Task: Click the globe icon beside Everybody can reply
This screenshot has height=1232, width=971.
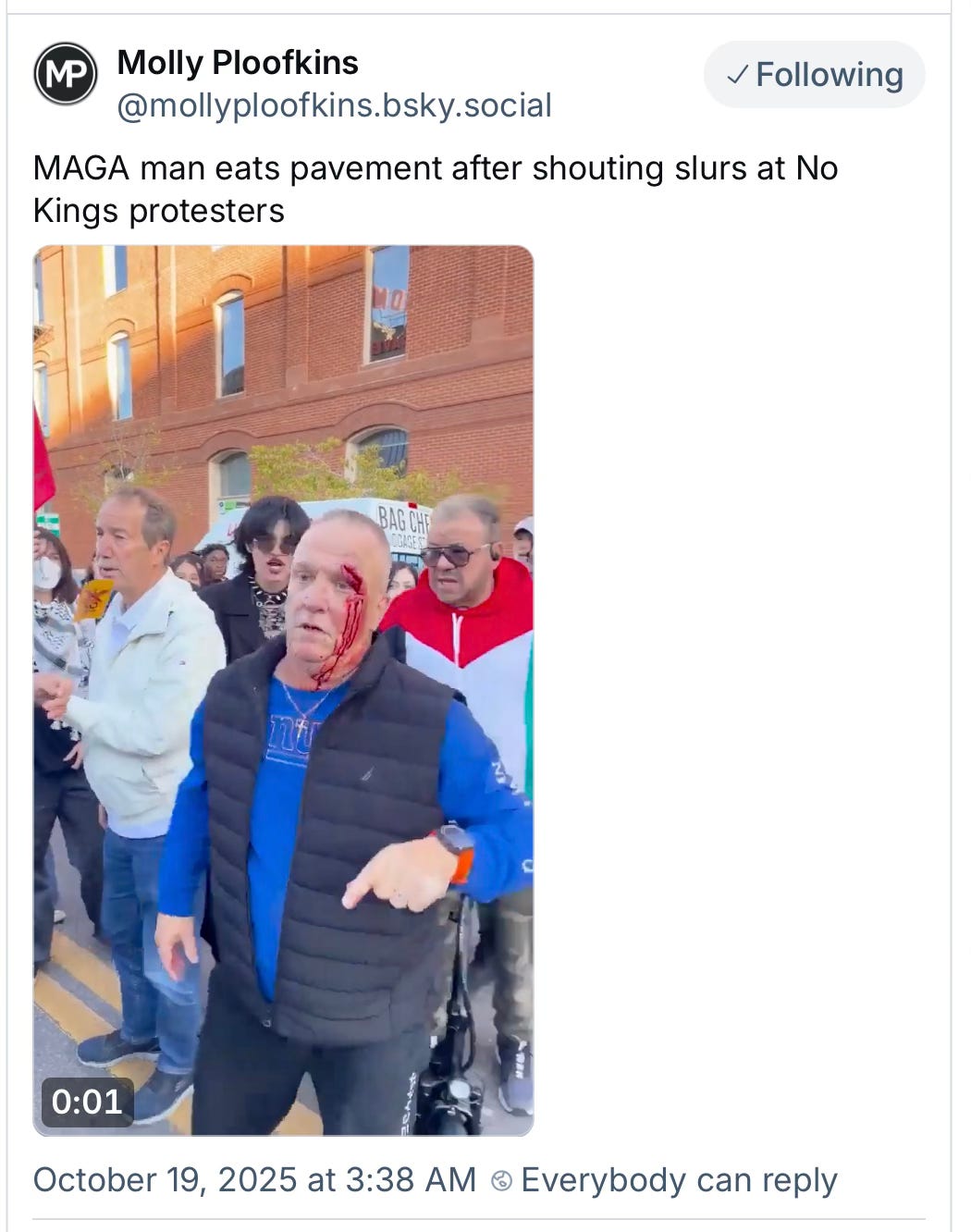Action: (501, 1181)
